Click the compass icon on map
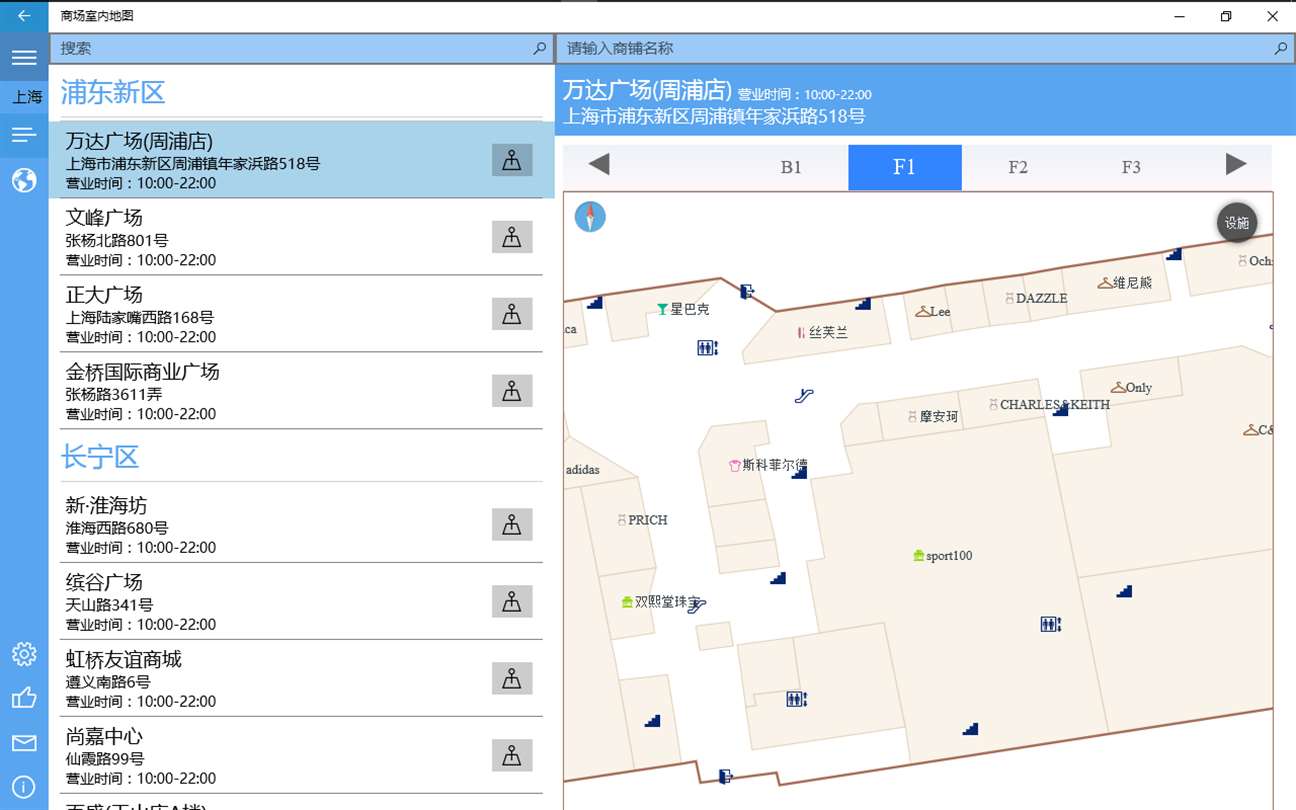1296x810 pixels. pyautogui.click(x=590, y=216)
